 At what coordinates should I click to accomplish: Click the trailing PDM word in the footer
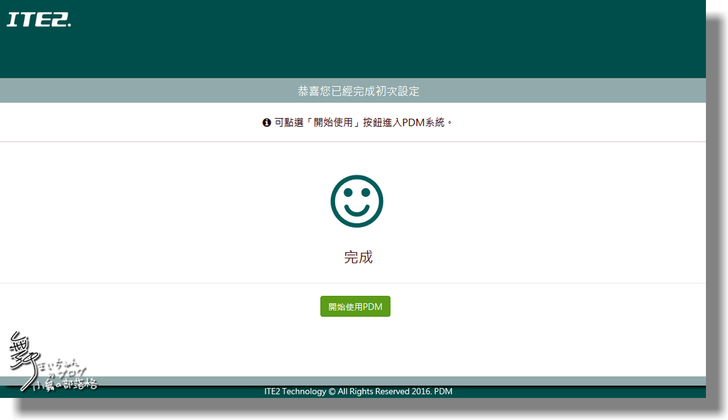coord(456,391)
